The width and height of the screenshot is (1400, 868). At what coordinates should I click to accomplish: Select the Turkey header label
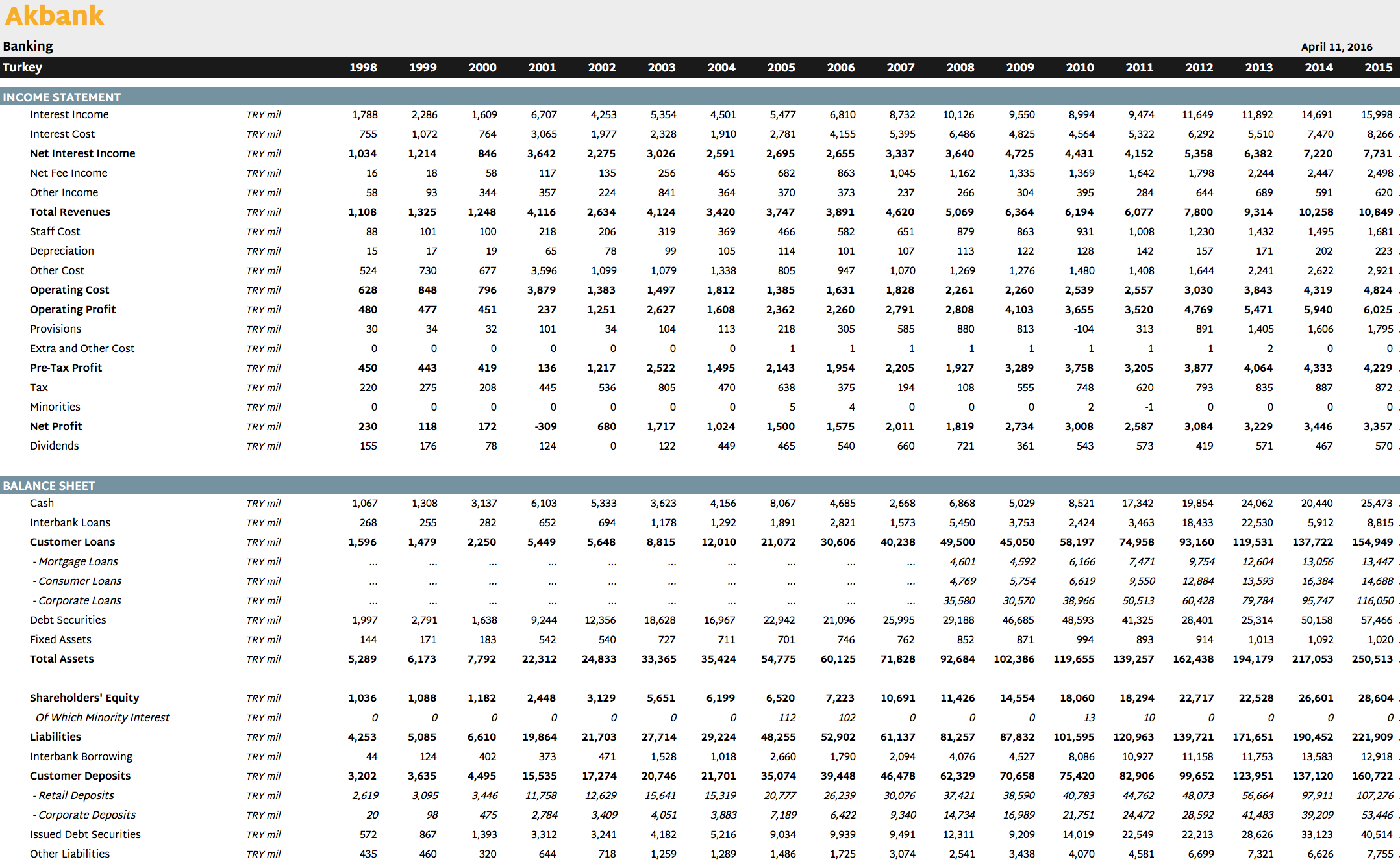(23, 67)
